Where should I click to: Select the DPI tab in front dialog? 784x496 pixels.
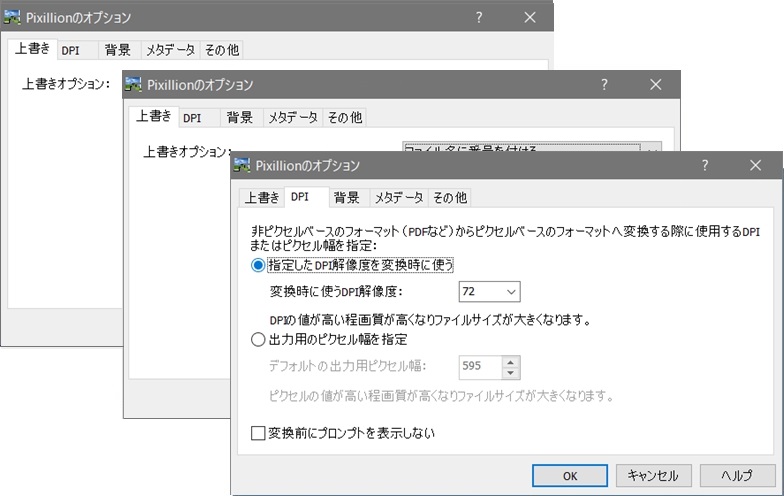tap(306, 196)
